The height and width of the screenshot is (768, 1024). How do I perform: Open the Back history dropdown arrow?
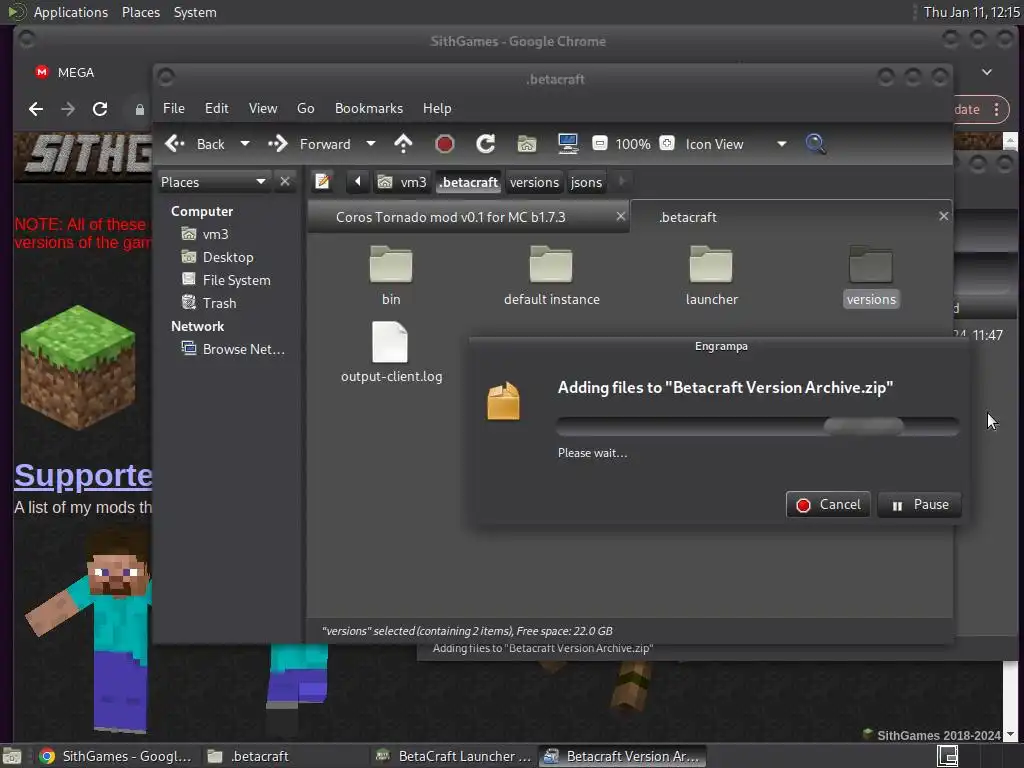click(x=245, y=144)
